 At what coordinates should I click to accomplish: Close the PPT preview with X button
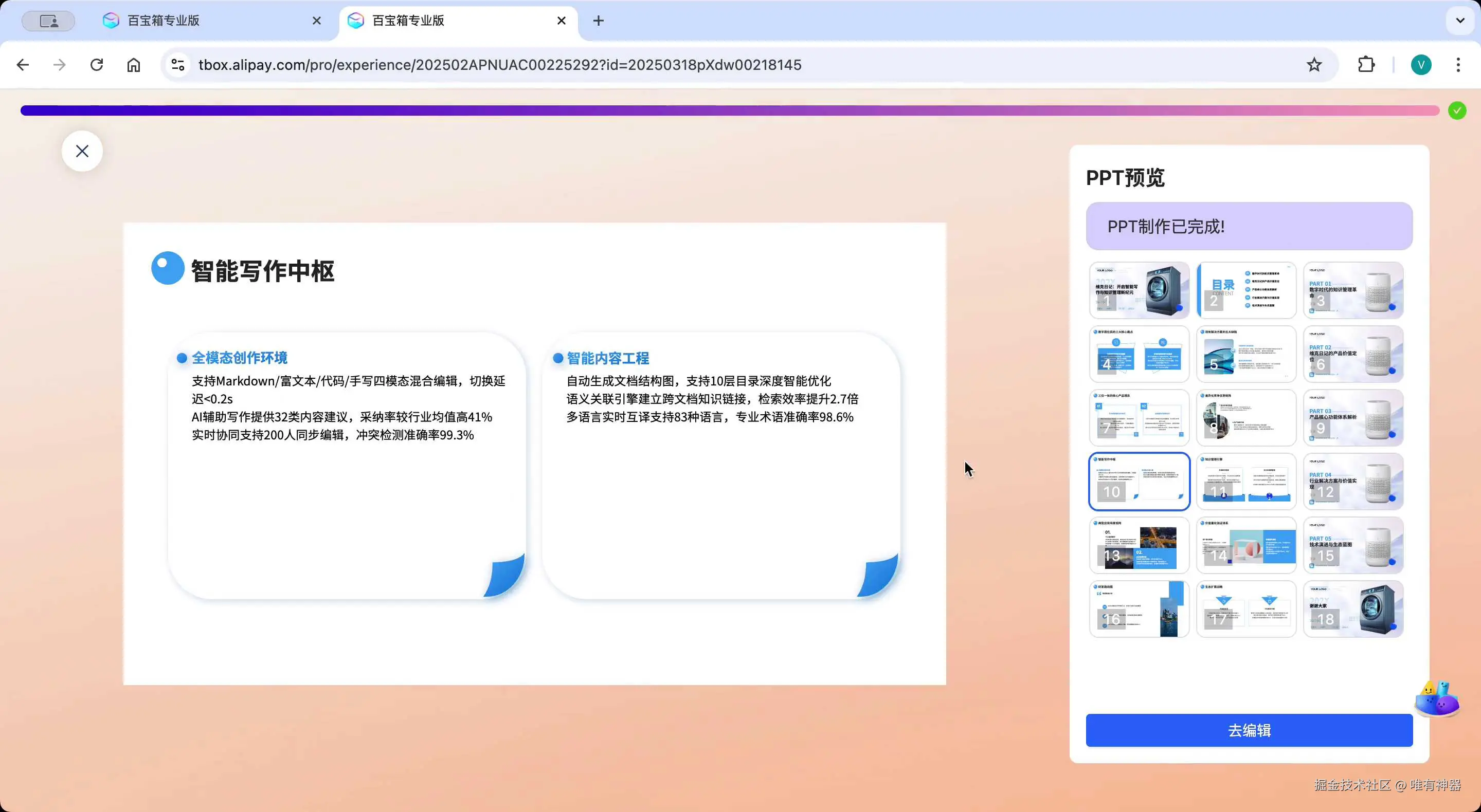pos(82,151)
